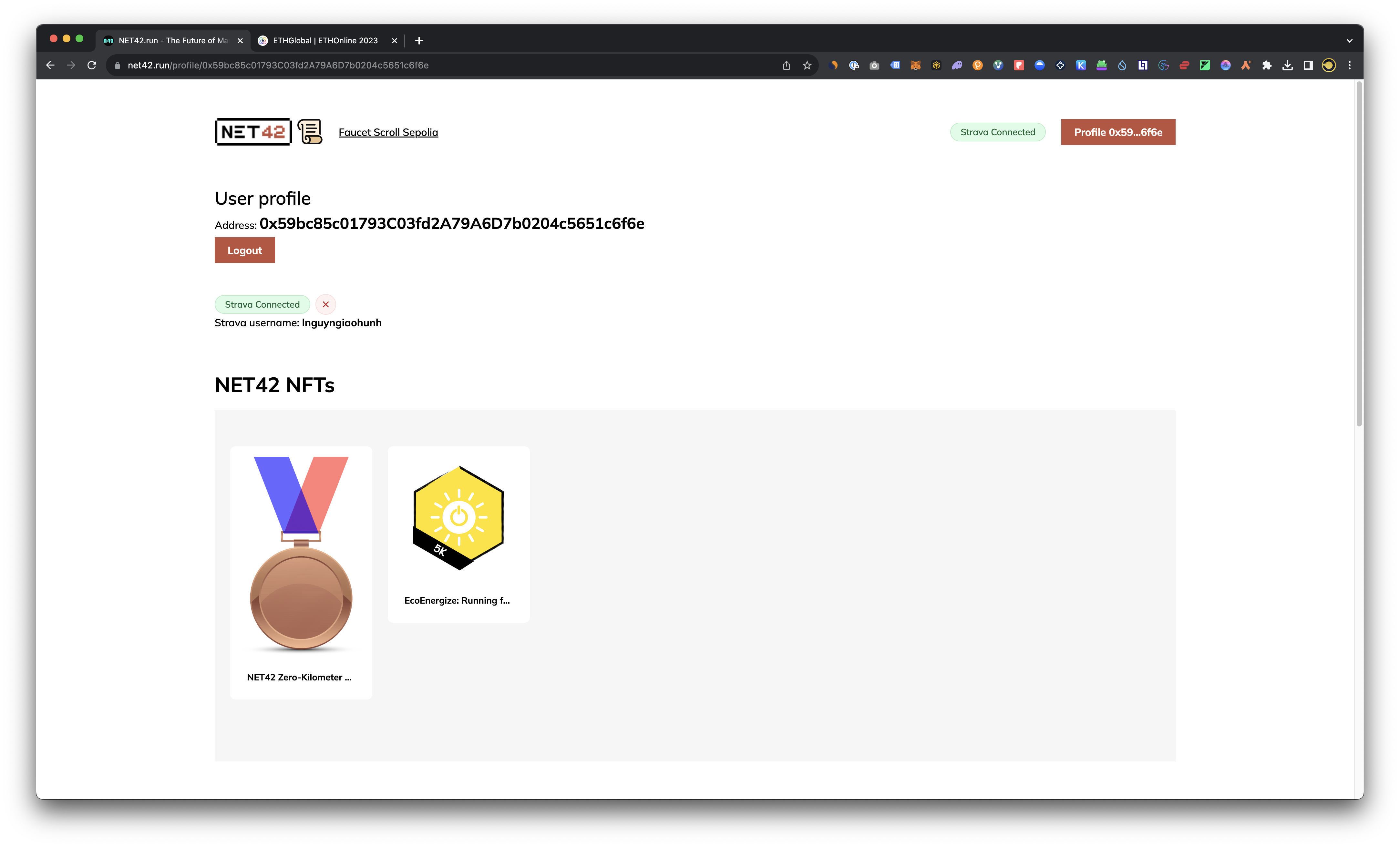This screenshot has width=1400, height=847.
Task: Click Strava username lnguyngiaohunh
Action: [342, 323]
